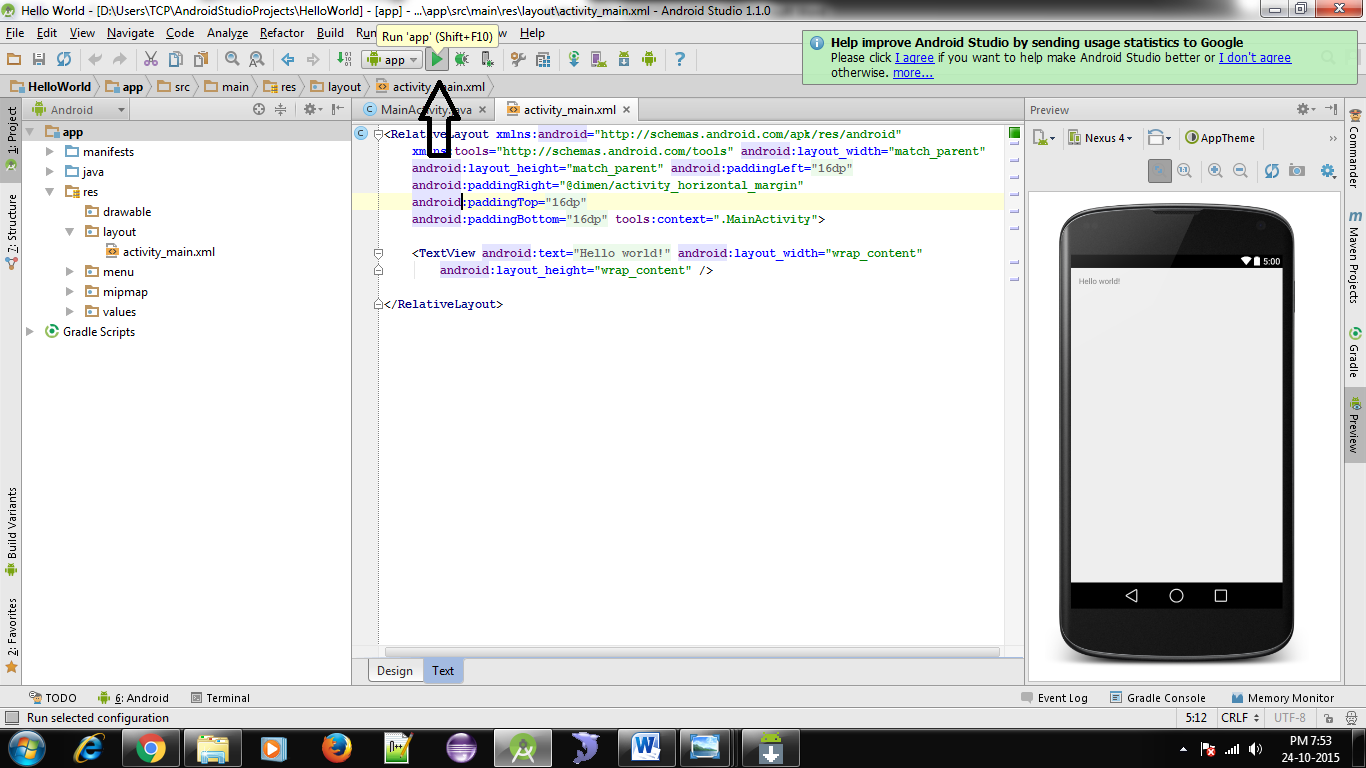Image resolution: width=1366 pixels, height=768 pixels.
Task: Click the preview camera screenshot icon
Action: point(1297,171)
